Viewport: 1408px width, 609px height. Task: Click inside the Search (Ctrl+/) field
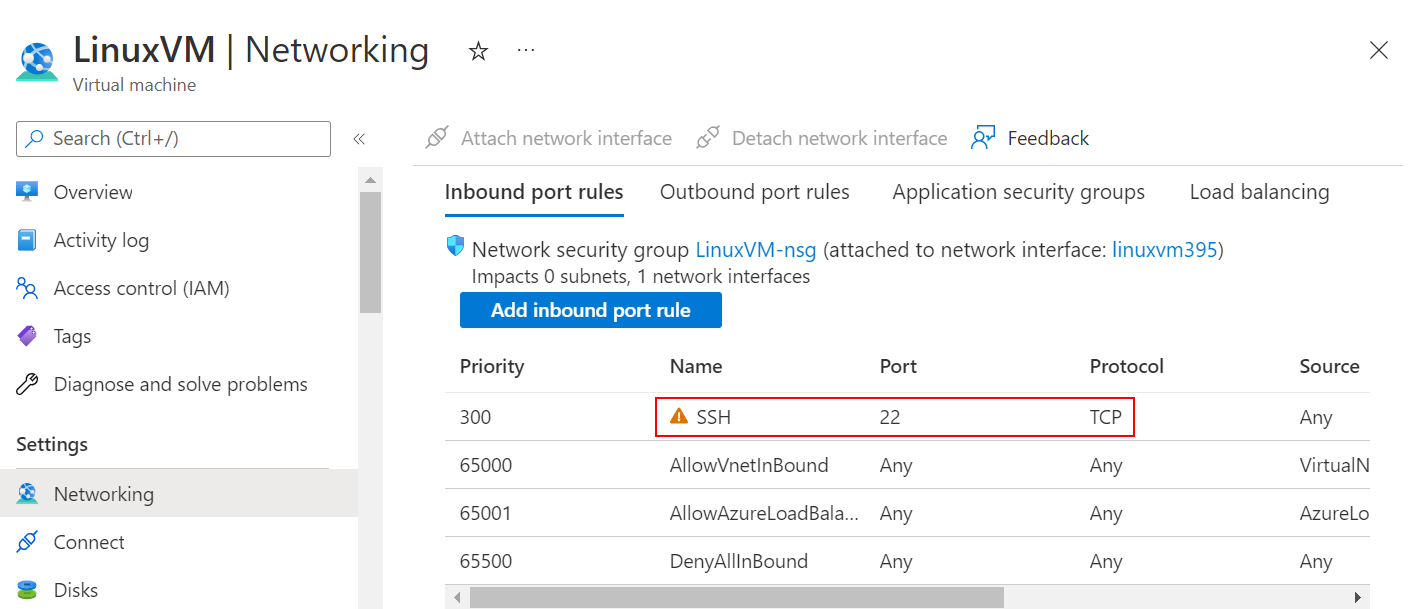pyautogui.click(x=172, y=138)
